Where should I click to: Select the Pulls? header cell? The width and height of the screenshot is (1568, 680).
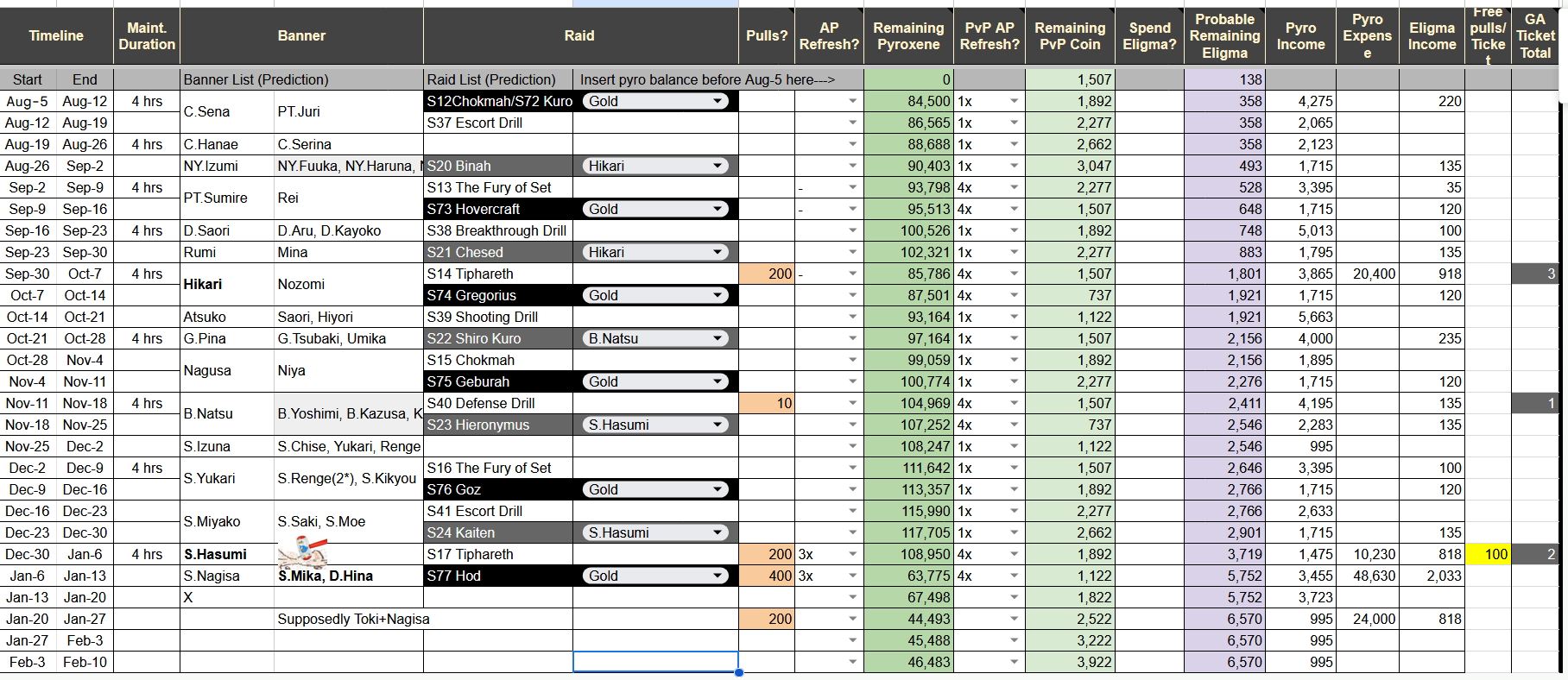click(x=767, y=35)
